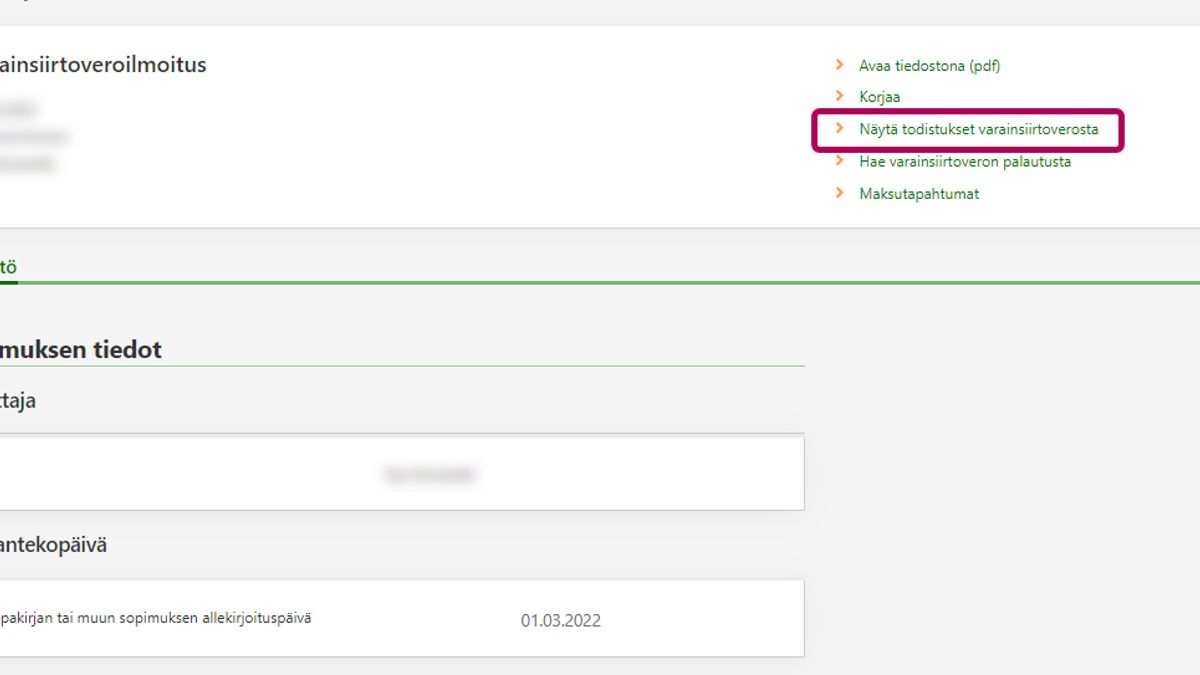
Task: Click the subheading ending in 'ttaja'
Action: 18,401
